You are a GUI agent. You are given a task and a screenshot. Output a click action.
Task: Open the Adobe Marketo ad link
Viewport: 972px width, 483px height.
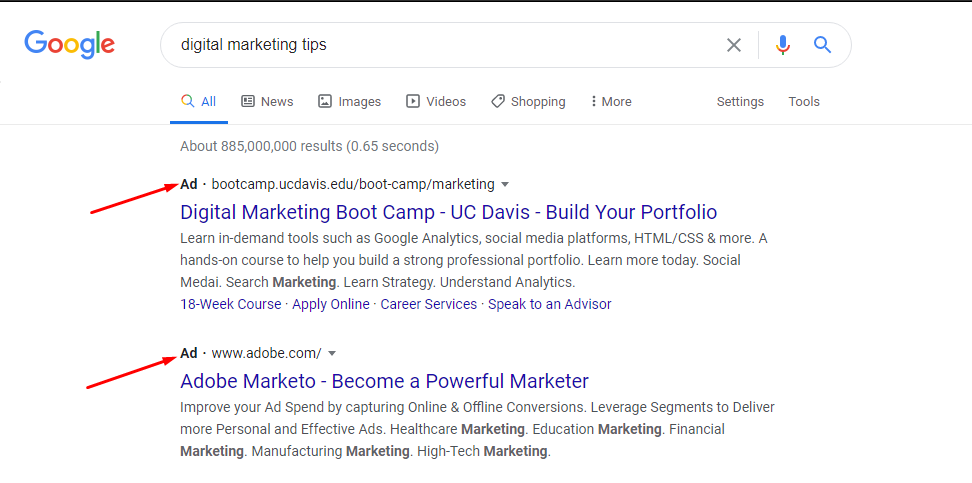point(384,381)
